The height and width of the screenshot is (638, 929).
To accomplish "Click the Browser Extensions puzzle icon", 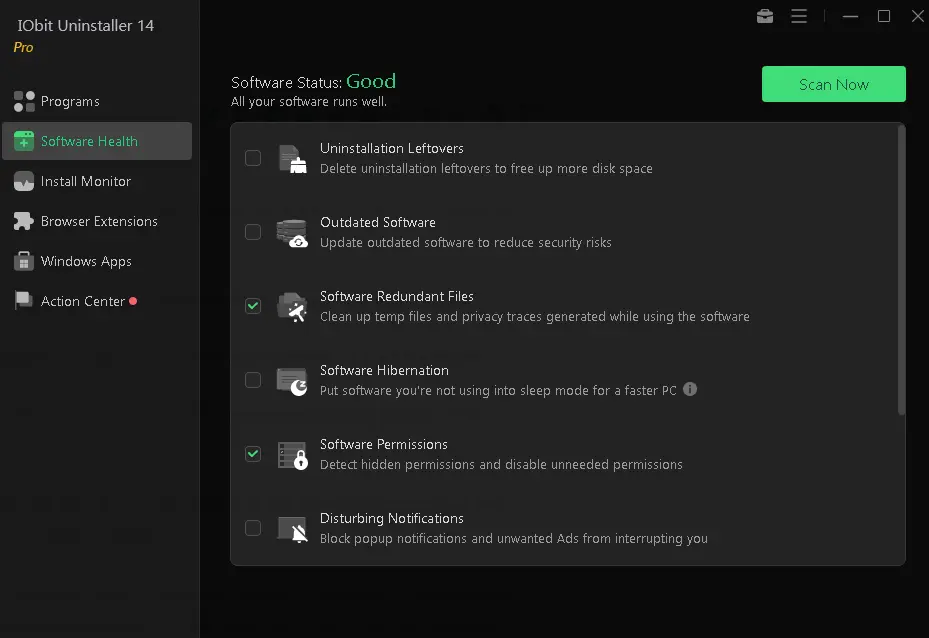I will [x=24, y=221].
